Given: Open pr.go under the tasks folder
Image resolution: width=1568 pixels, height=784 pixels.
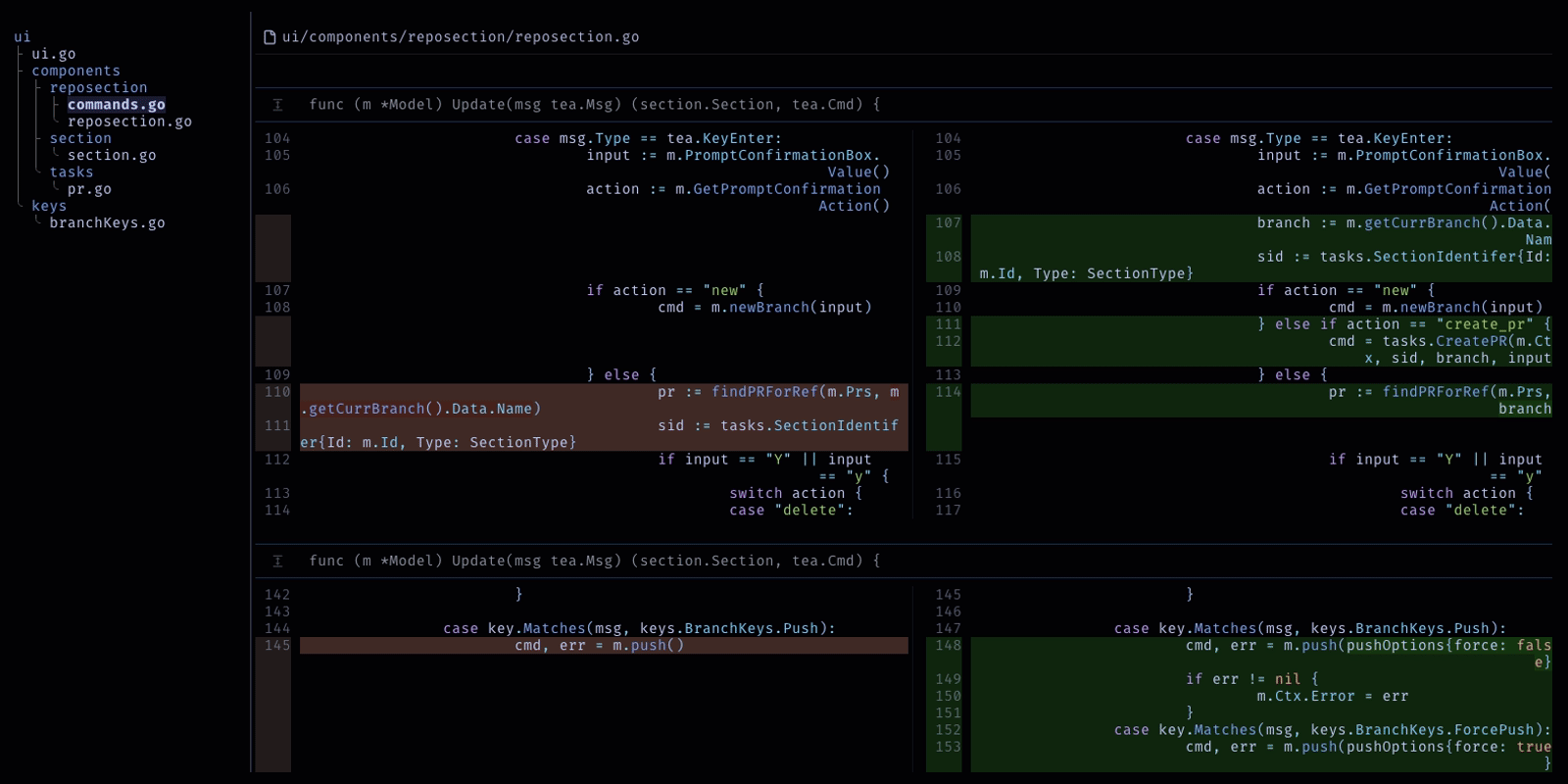Looking at the screenshot, I should tap(89, 189).
